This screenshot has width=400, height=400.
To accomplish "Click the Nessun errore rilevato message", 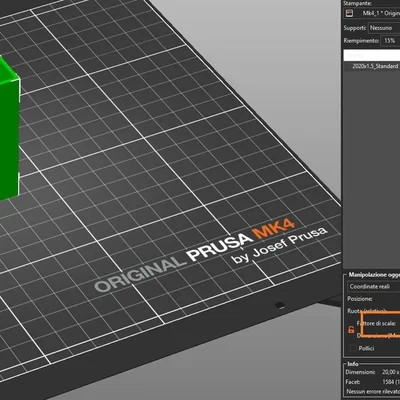I will pos(373,391).
